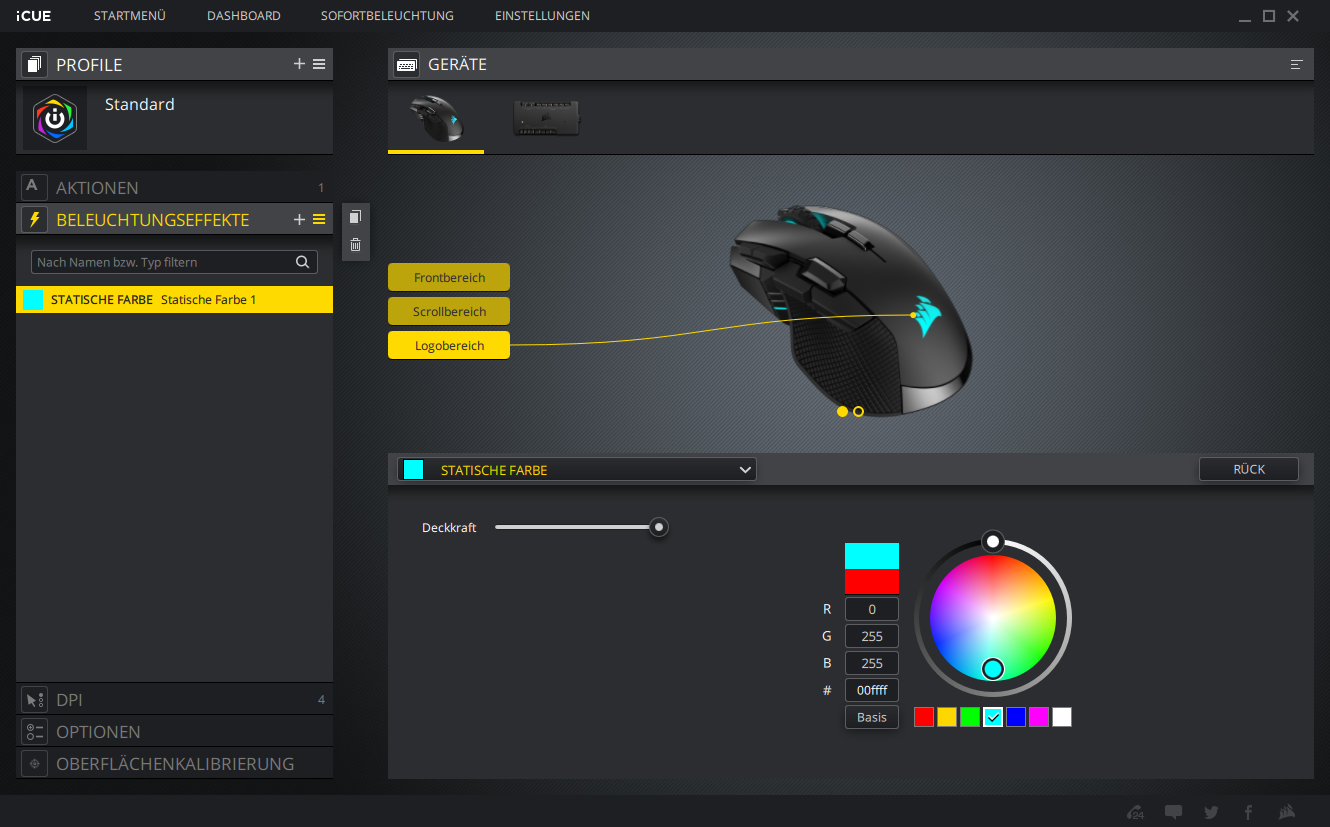Focus the B value field
Viewport: 1330px width, 827px height.
tap(872, 663)
